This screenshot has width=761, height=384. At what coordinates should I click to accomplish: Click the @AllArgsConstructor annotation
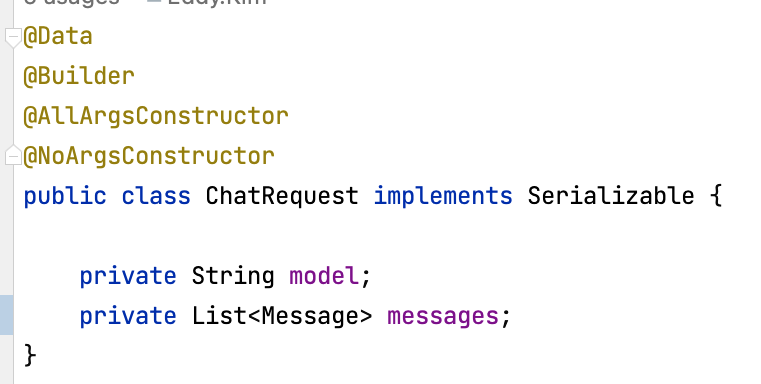(156, 117)
